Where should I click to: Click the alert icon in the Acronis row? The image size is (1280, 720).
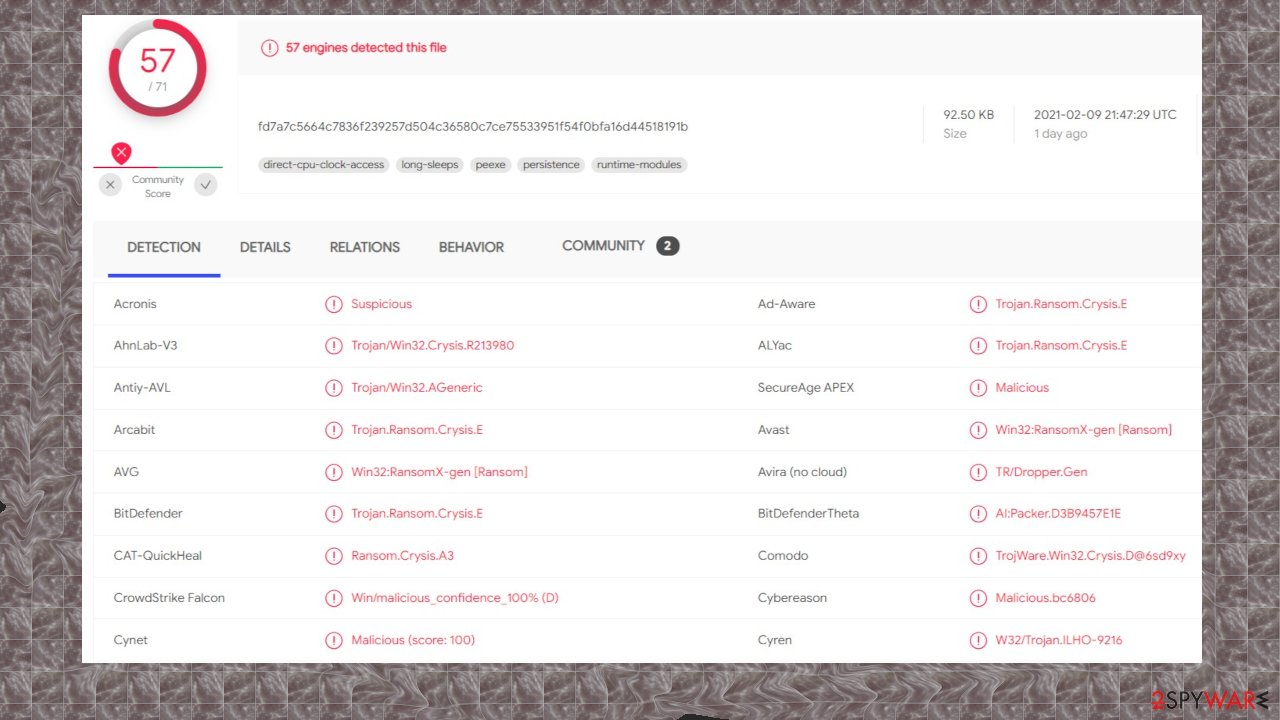(334, 304)
